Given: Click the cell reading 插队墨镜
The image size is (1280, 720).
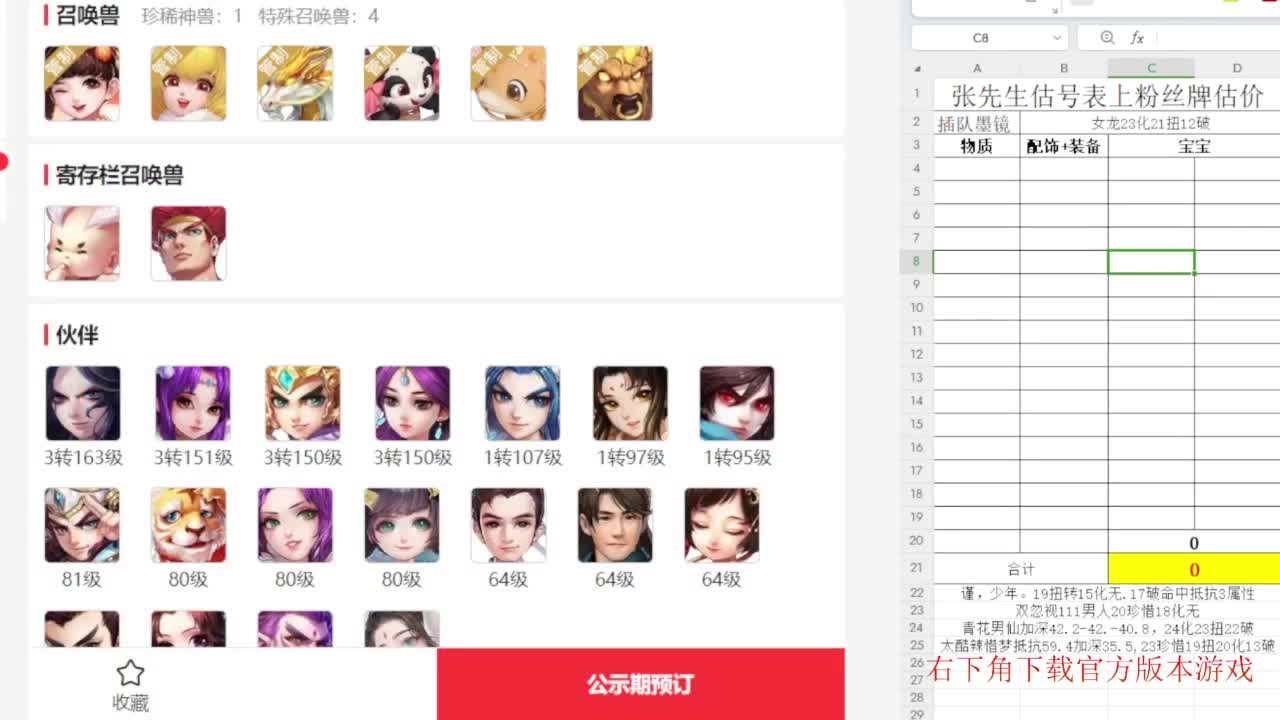Looking at the screenshot, I should pyautogui.click(x=977, y=124).
